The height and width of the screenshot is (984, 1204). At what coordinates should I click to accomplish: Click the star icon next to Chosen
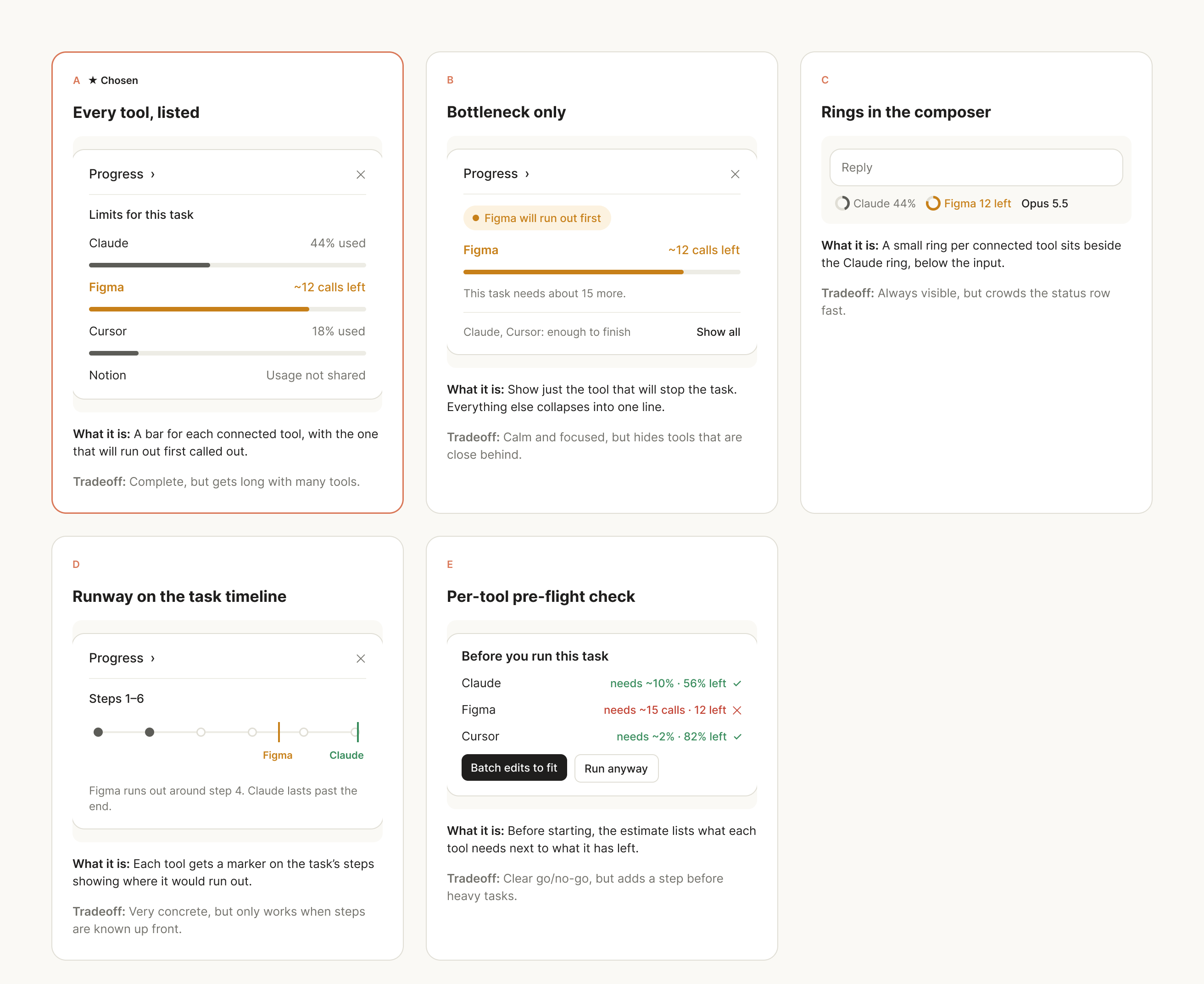(x=93, y=80)
